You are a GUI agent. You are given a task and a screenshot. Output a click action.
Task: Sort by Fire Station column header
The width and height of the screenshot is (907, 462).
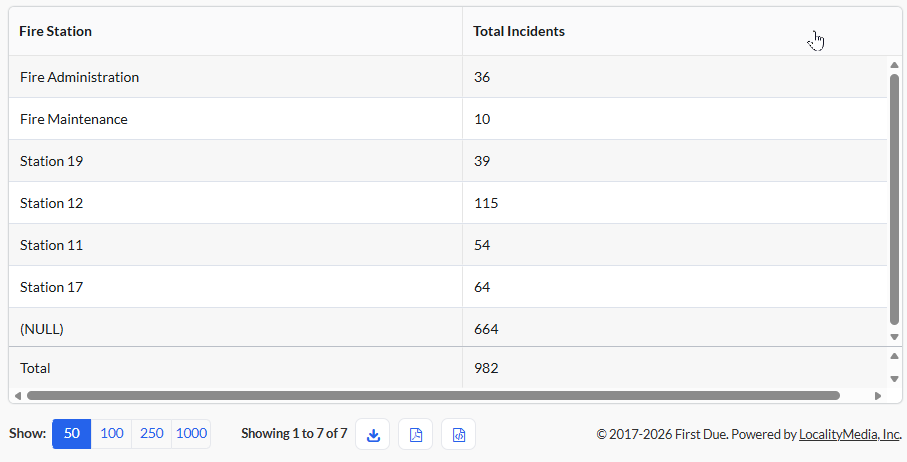tap(56, 31)
